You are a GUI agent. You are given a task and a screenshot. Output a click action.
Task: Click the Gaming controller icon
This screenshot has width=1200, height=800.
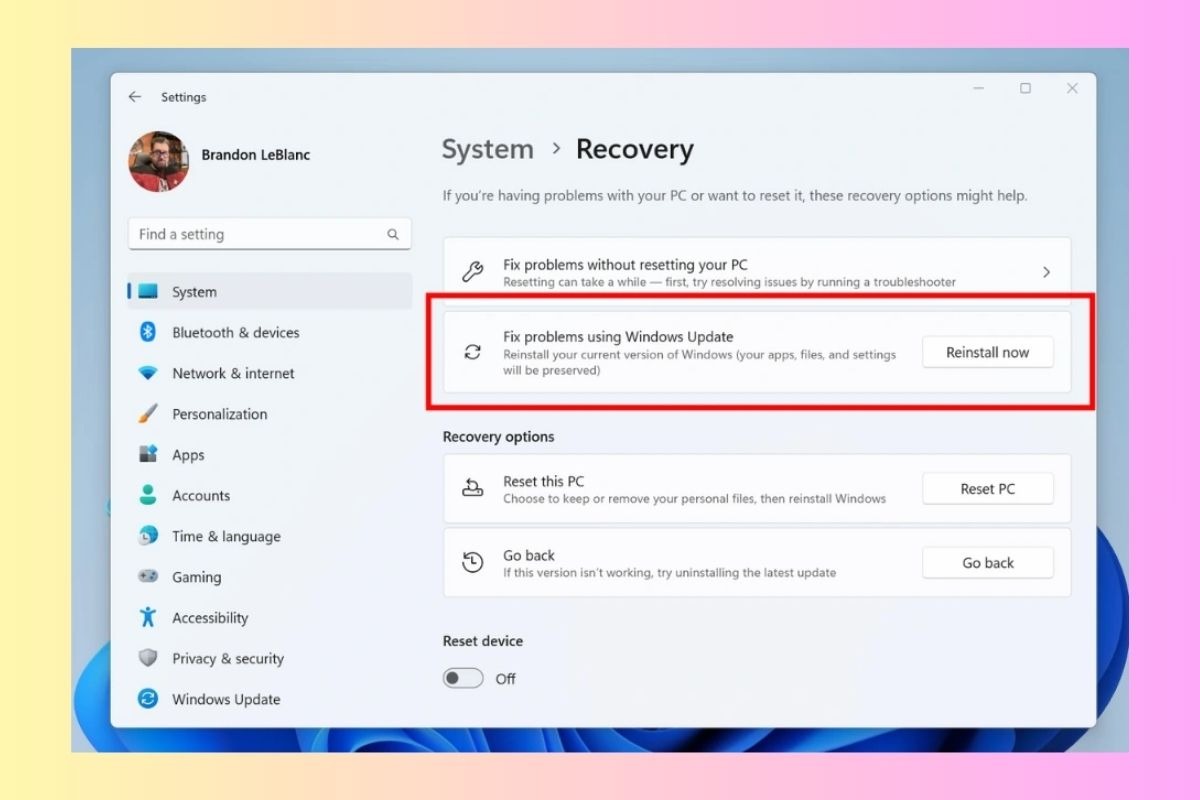[148, 577]
